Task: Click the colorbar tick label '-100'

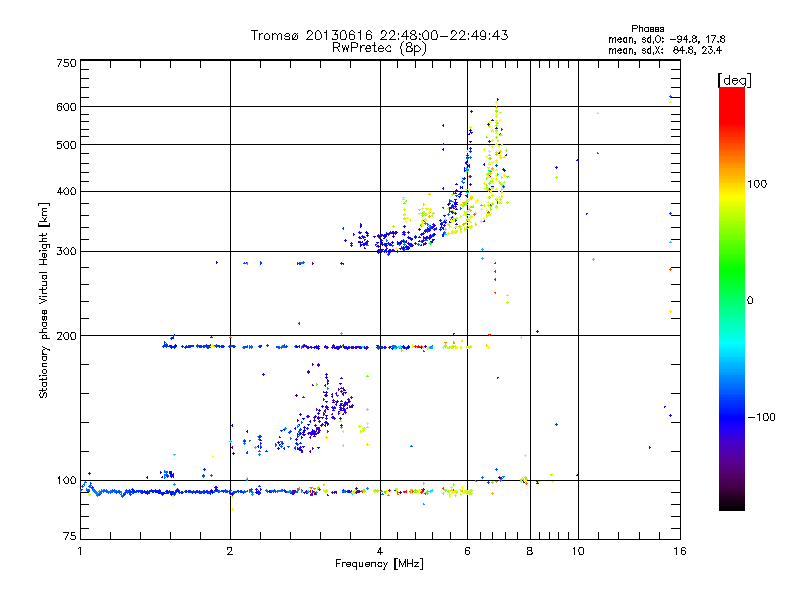Action: (x=761, y=417)
